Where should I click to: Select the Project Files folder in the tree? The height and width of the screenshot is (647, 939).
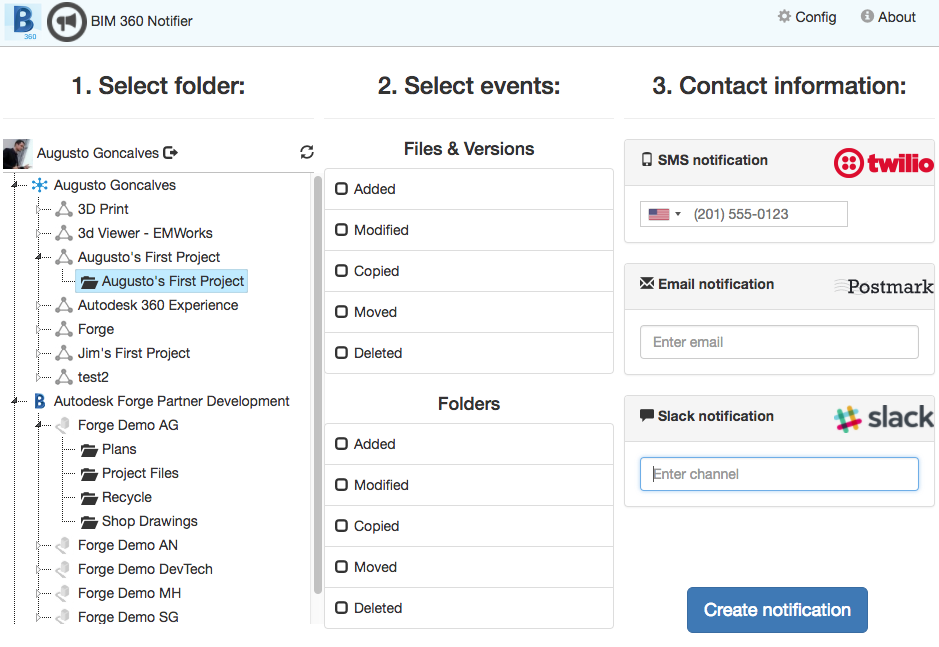point(139,473)
